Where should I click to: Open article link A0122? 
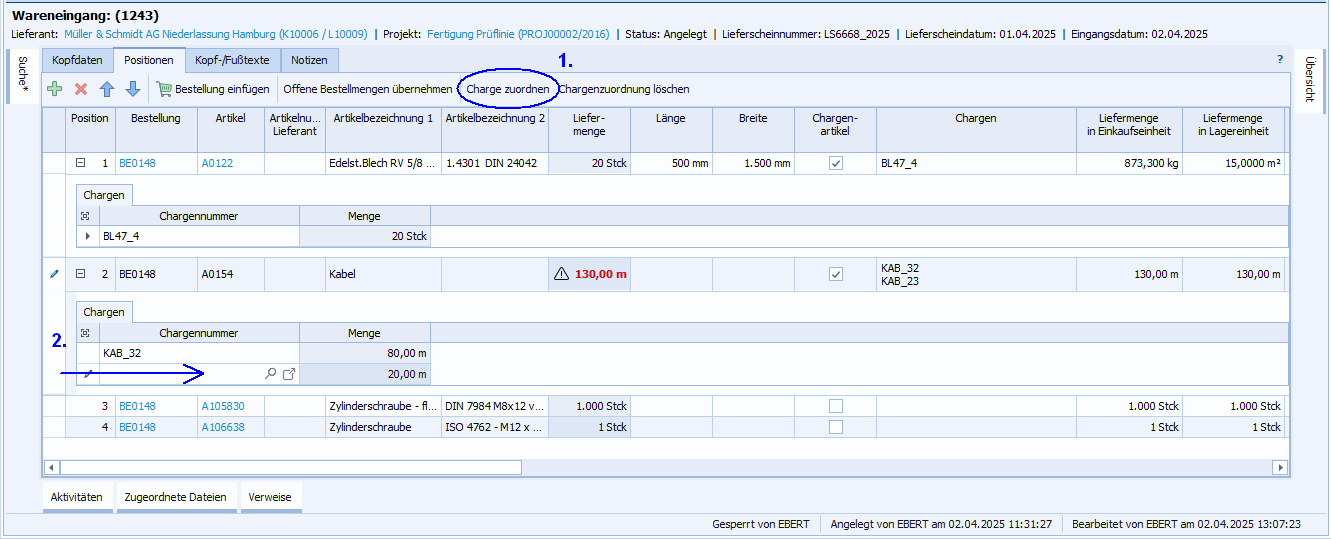pos(216,163)
